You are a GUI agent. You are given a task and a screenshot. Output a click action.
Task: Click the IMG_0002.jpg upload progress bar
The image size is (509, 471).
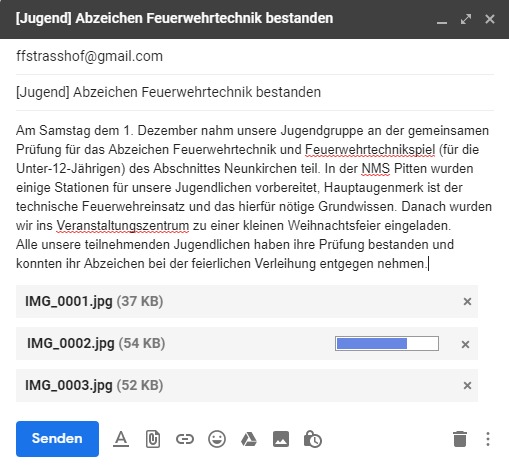(x=387, y=343)
